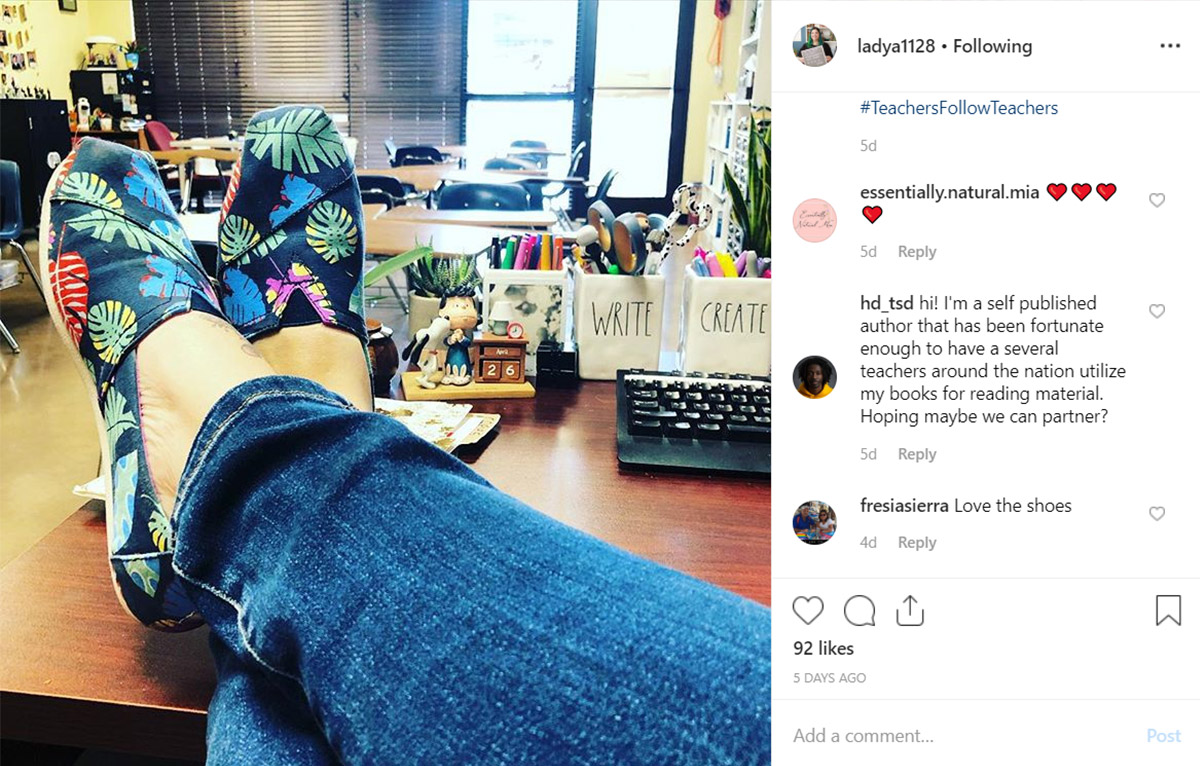Open the three-dot more options menu
Image resolution: width=1200 pixels, height=766 pixels.
tap(1170, 46)
